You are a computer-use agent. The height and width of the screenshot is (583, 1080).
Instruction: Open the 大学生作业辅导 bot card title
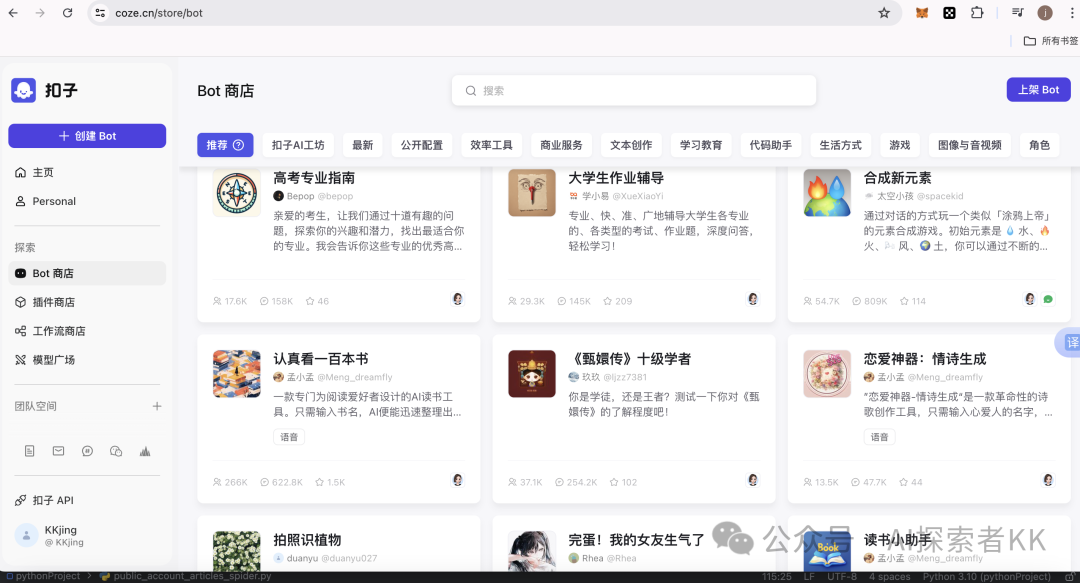click(616, 178)
